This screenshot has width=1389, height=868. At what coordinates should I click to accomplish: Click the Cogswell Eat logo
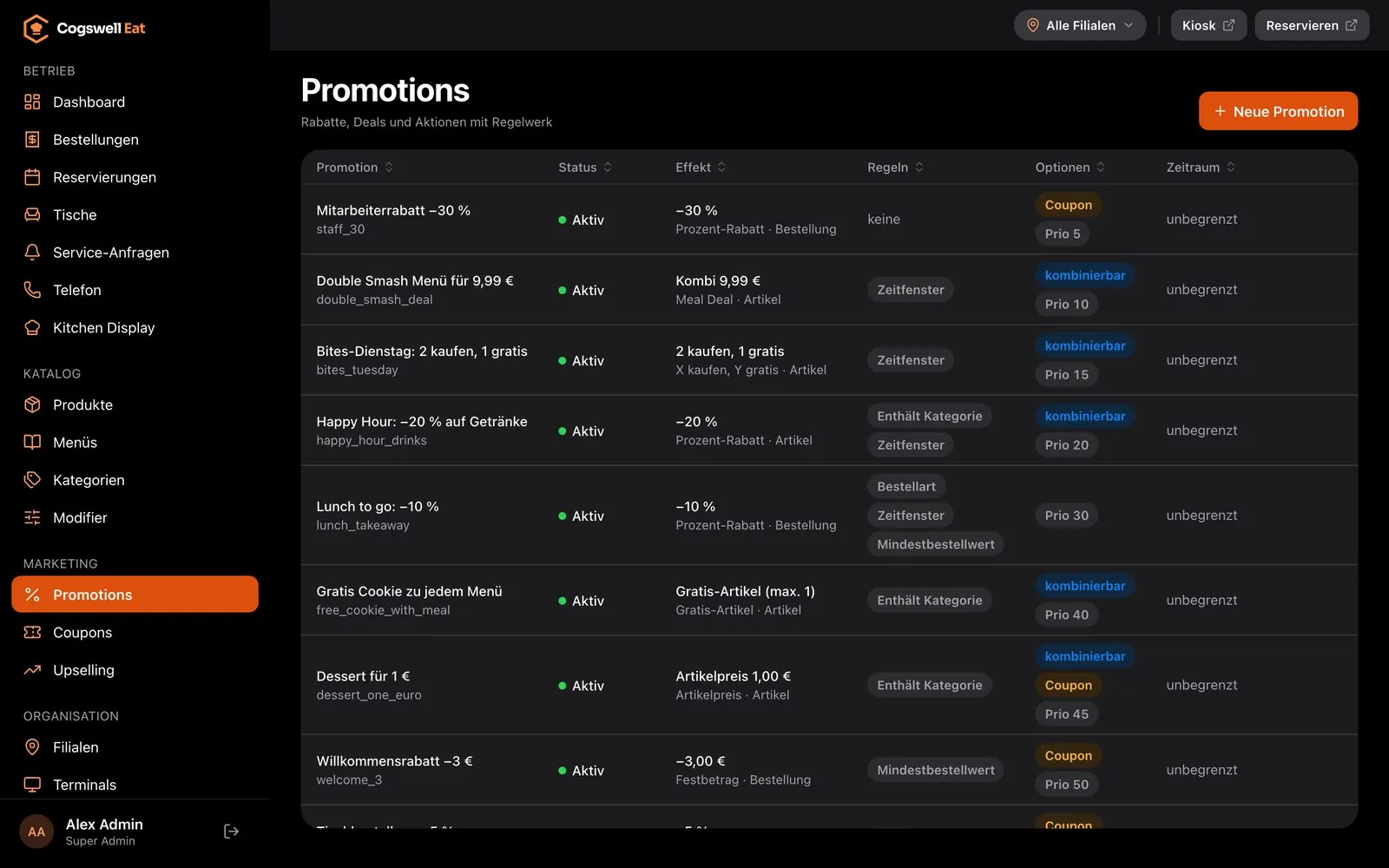coord(83,29)
